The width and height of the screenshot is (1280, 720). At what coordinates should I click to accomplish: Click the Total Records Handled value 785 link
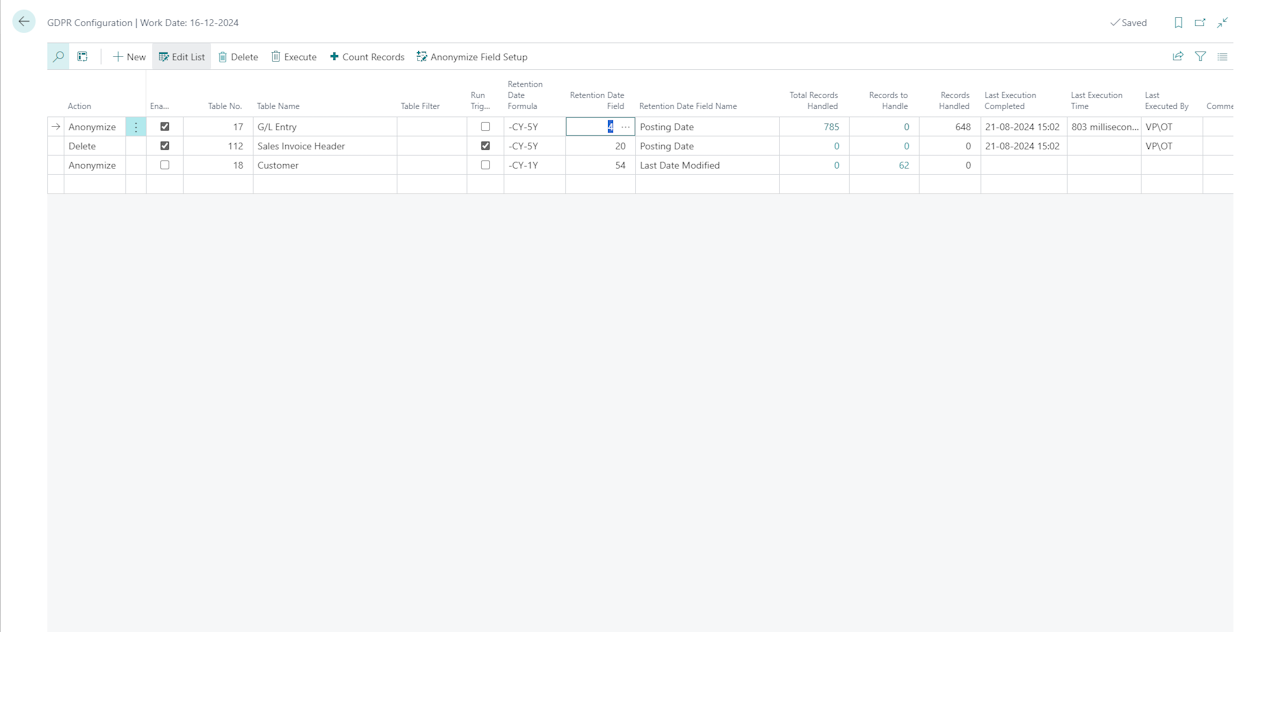831,126
